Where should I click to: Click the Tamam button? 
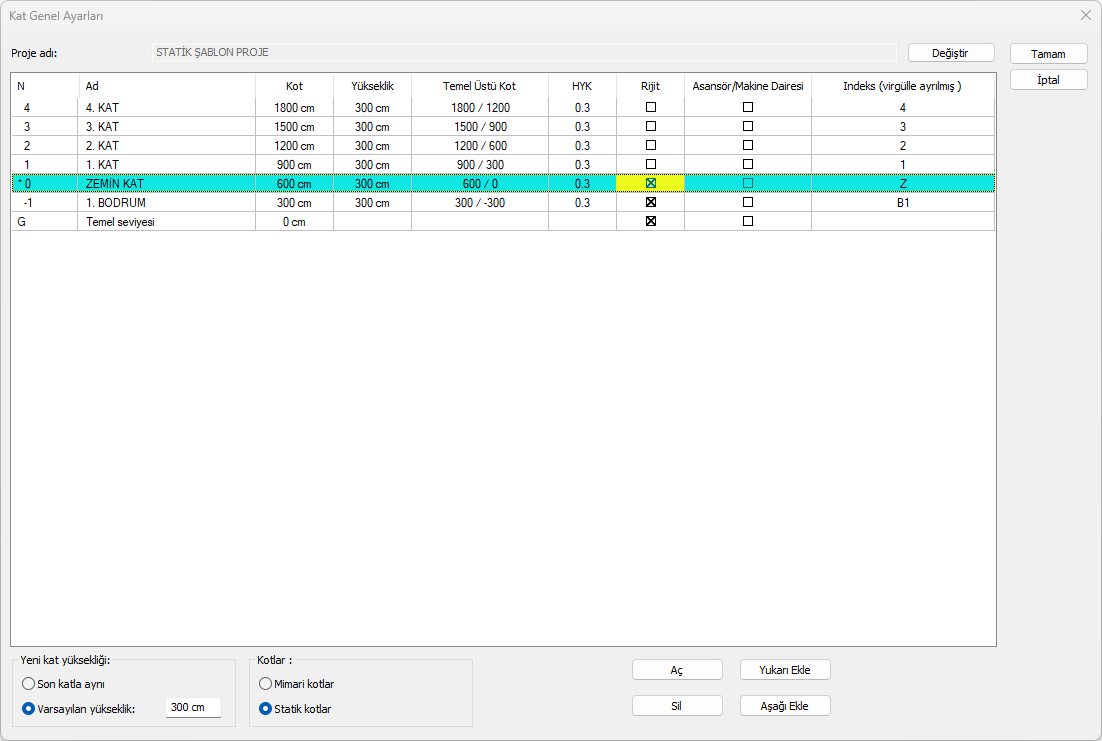pos(1048,54)
